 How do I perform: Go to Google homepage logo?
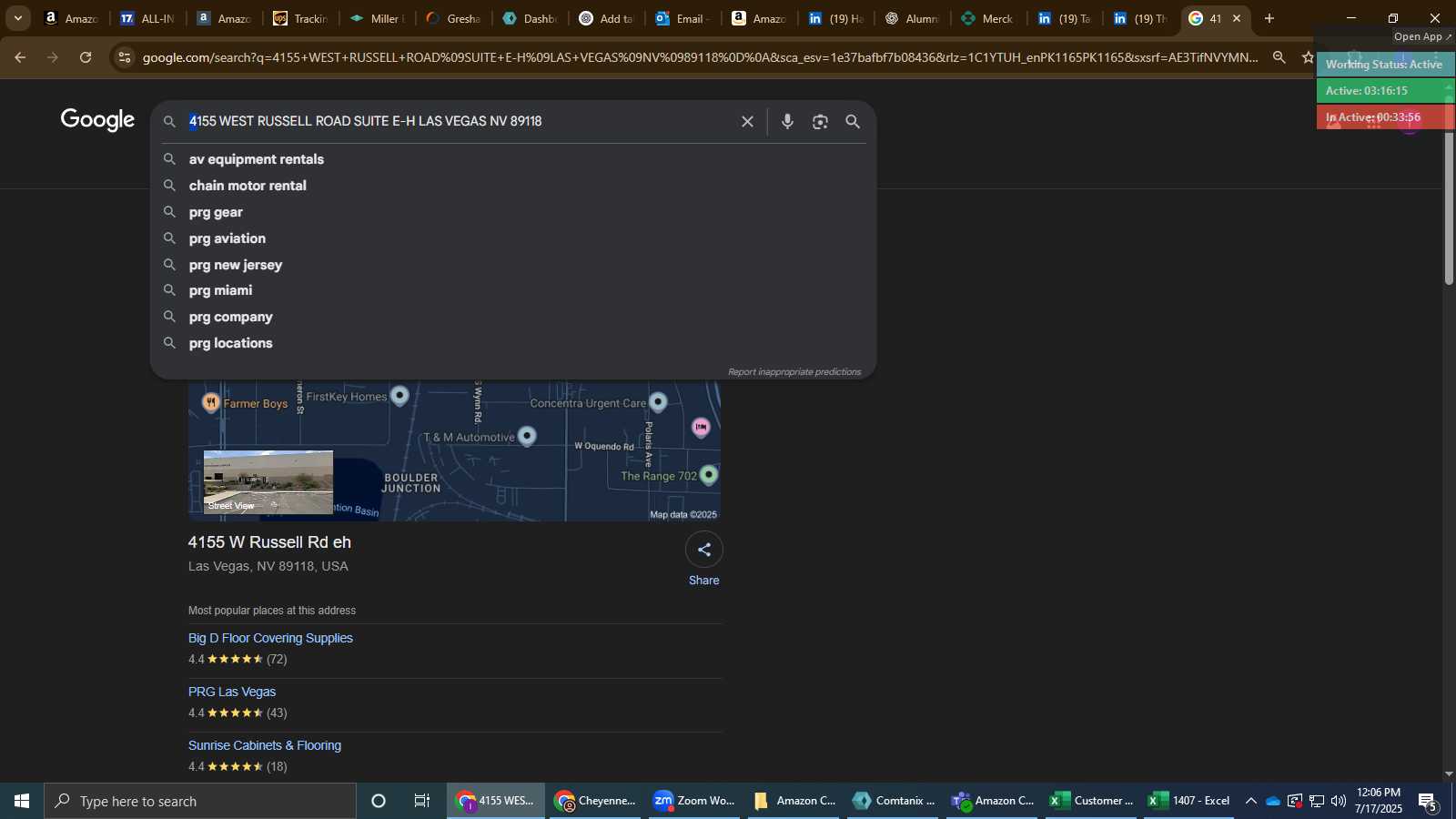click(x=97, y=120)
